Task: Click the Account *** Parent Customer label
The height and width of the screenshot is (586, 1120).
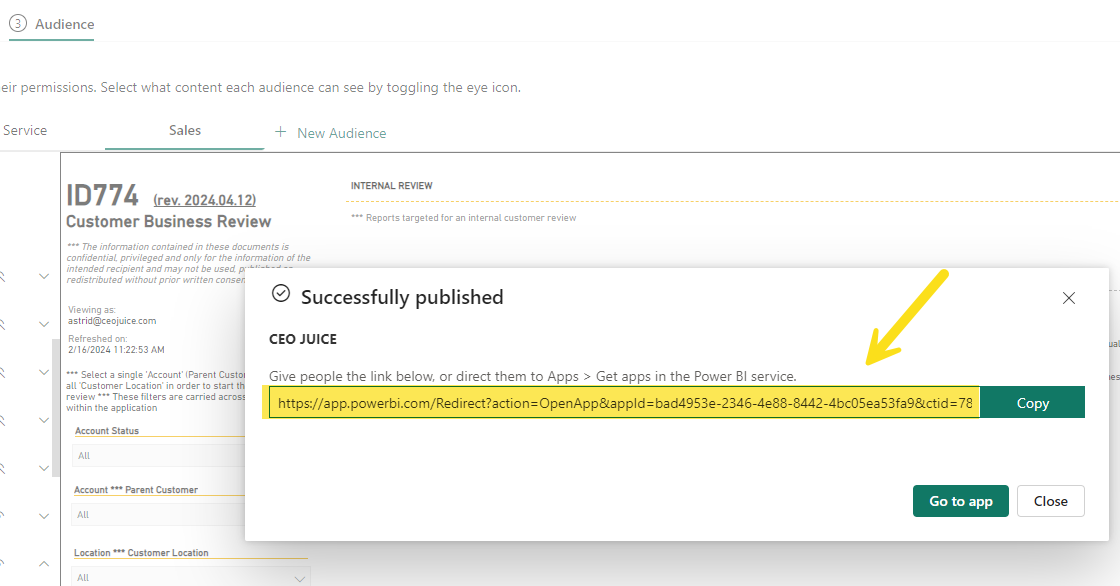Action: pos(136,490)
